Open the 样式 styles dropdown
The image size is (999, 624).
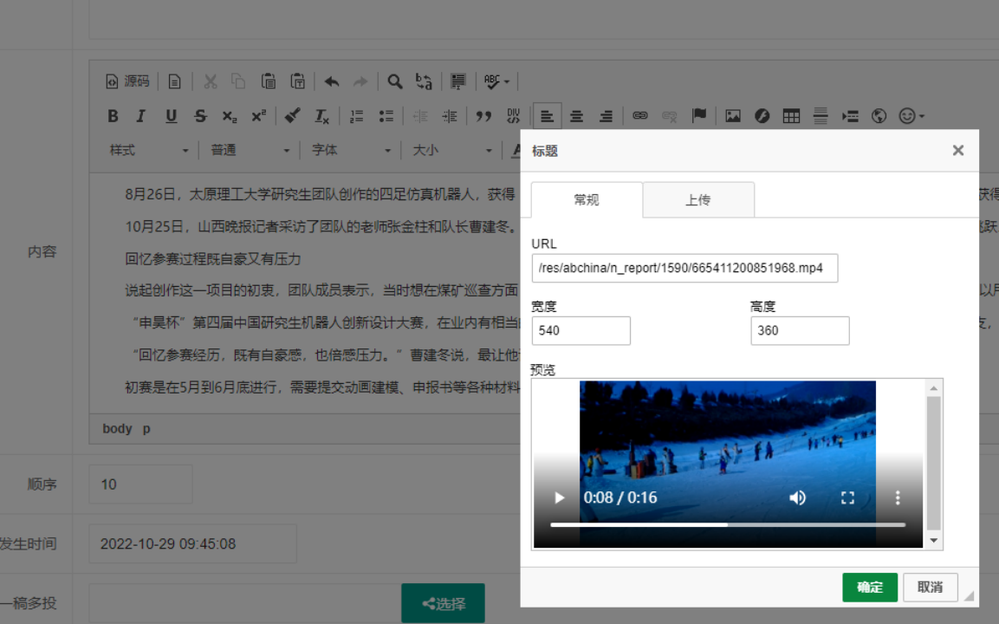point(148,150)
